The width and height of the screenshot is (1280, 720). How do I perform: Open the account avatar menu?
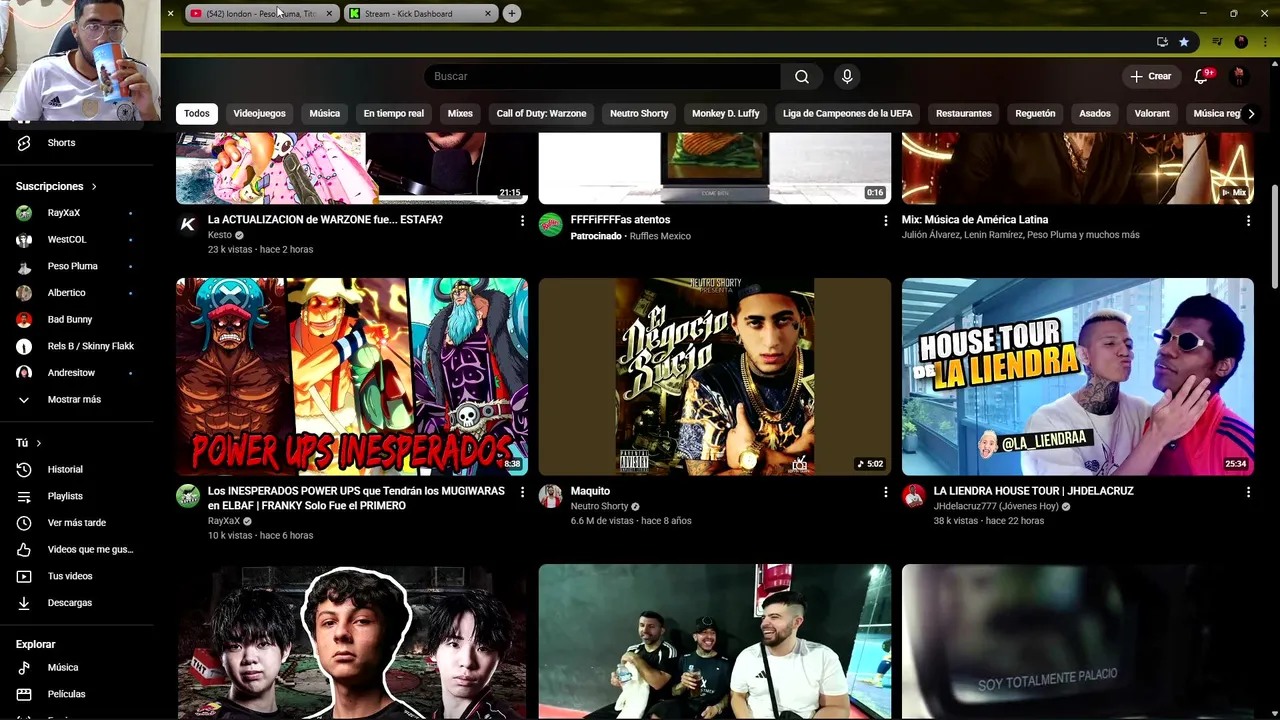click(1239, 76)
